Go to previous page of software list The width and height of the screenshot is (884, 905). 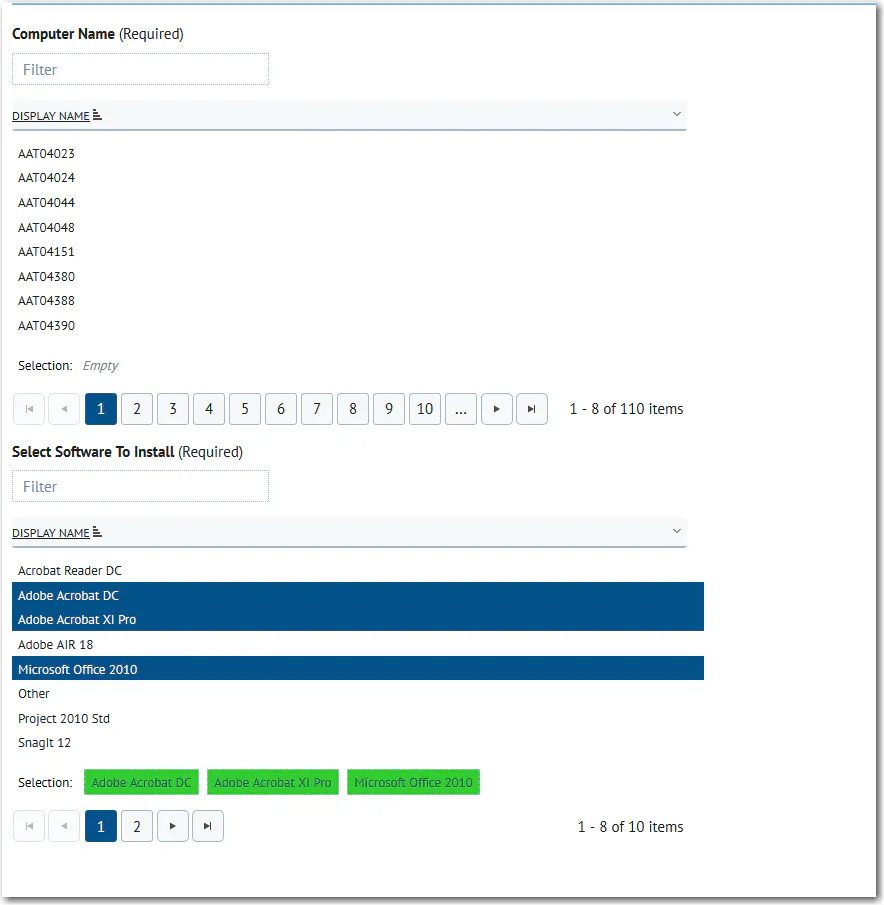64,826
